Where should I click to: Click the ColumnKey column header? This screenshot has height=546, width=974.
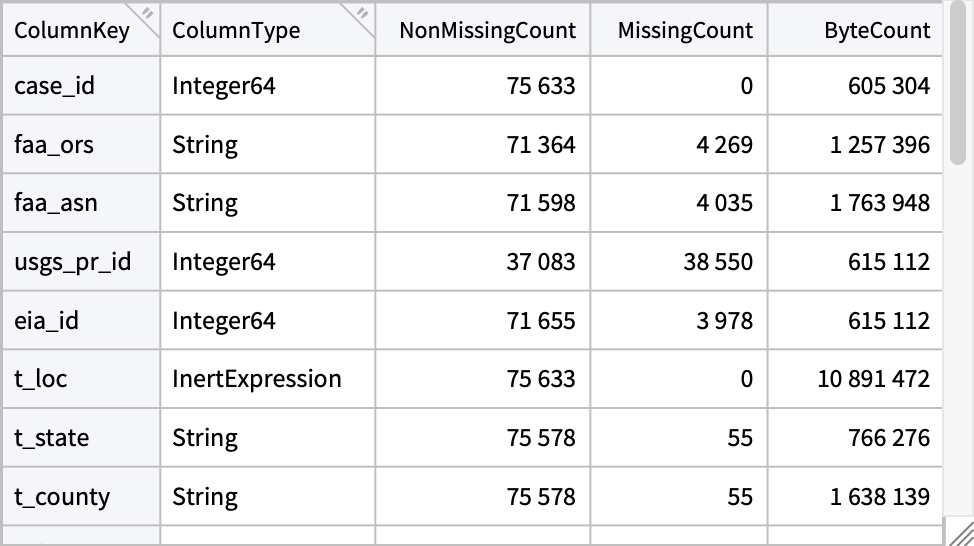coord(72,30)
